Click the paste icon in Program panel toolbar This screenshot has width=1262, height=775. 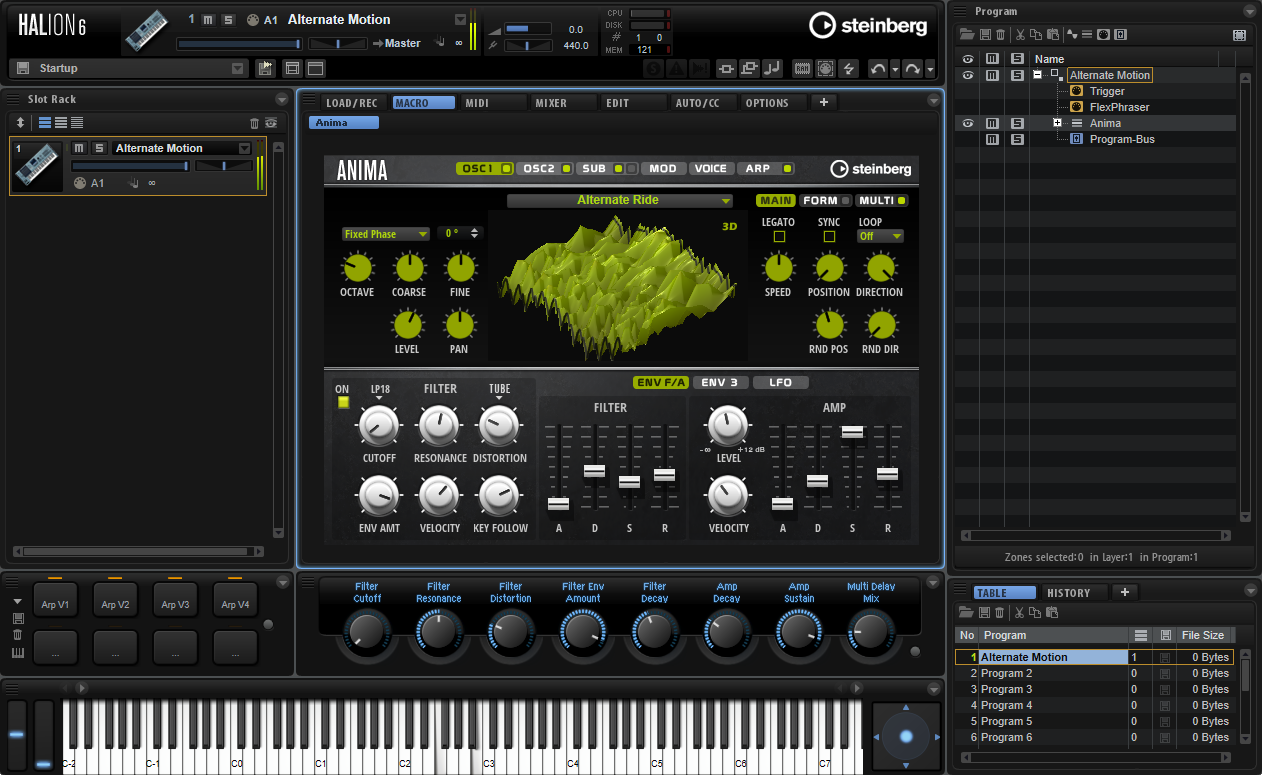pos(1052,34)
